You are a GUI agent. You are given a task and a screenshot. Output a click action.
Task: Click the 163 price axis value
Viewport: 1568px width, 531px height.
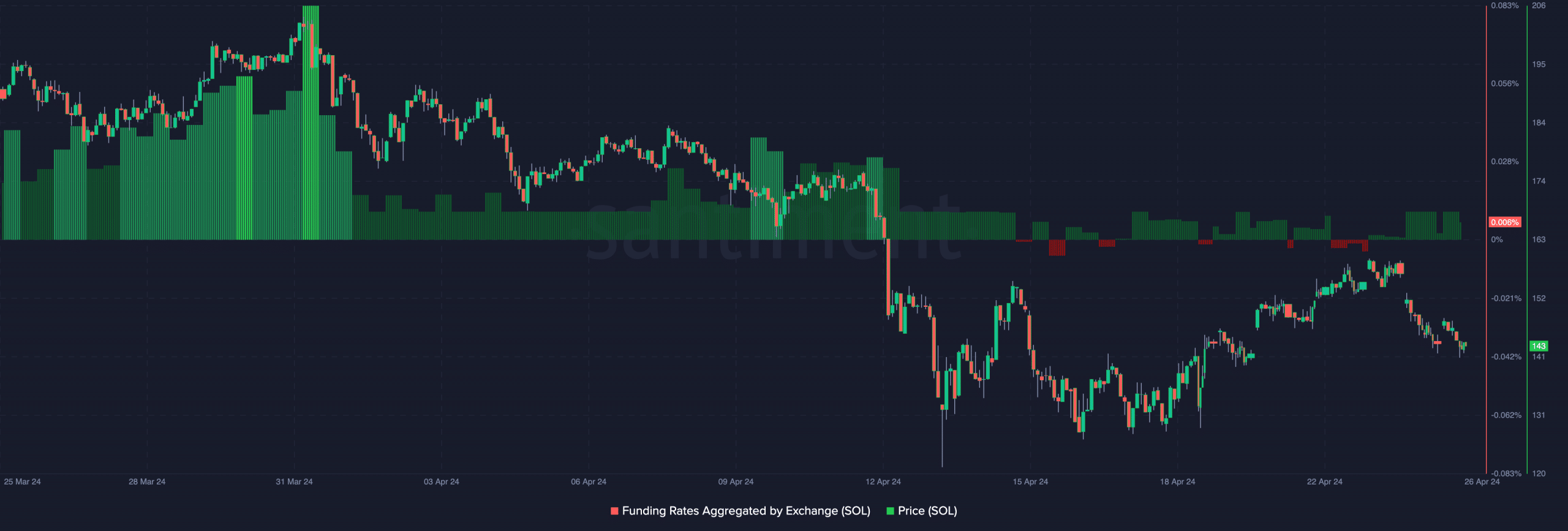tap(1539, 239)
